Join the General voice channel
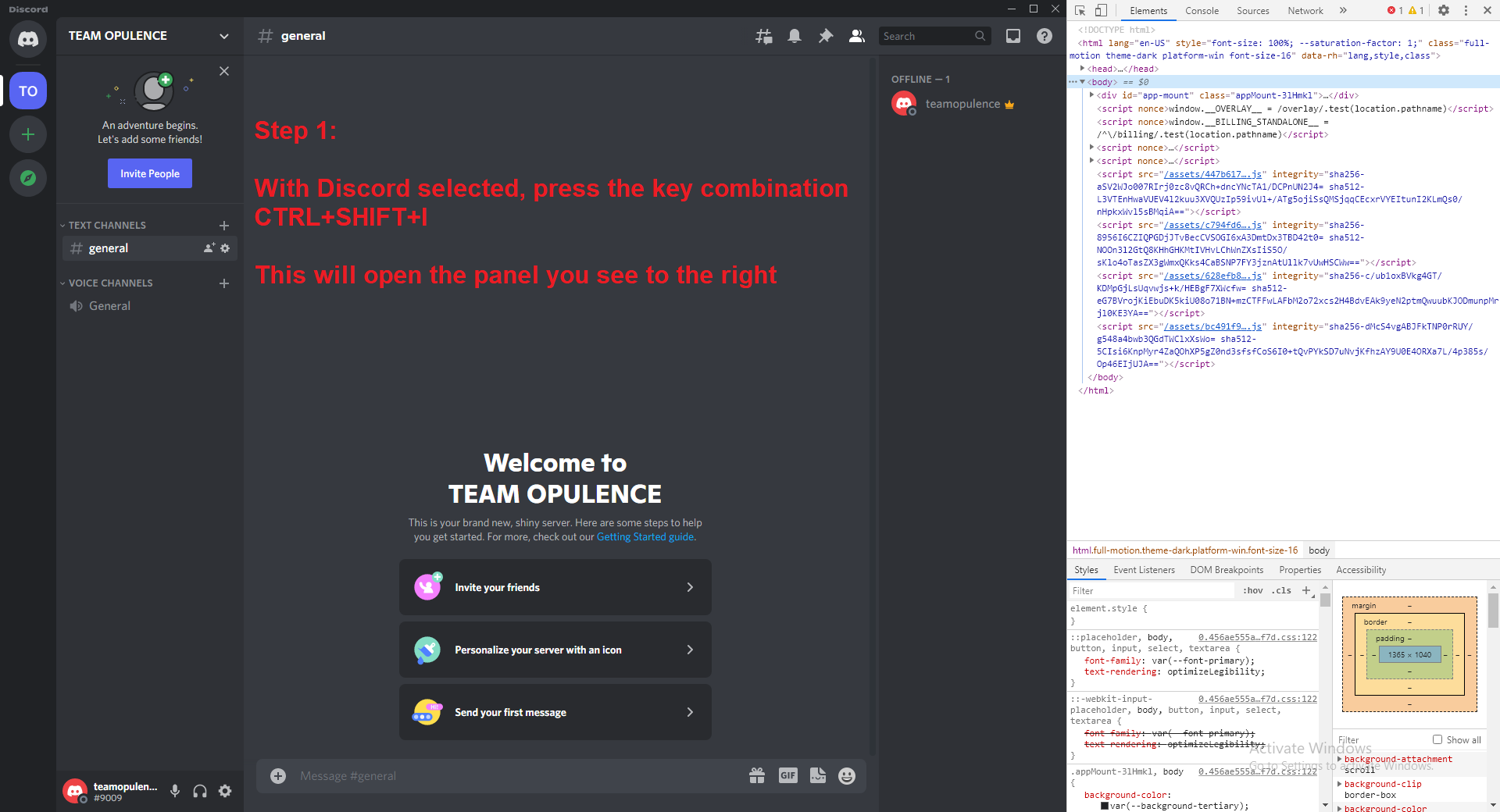The image size is (1500, 812). point(150,306)
